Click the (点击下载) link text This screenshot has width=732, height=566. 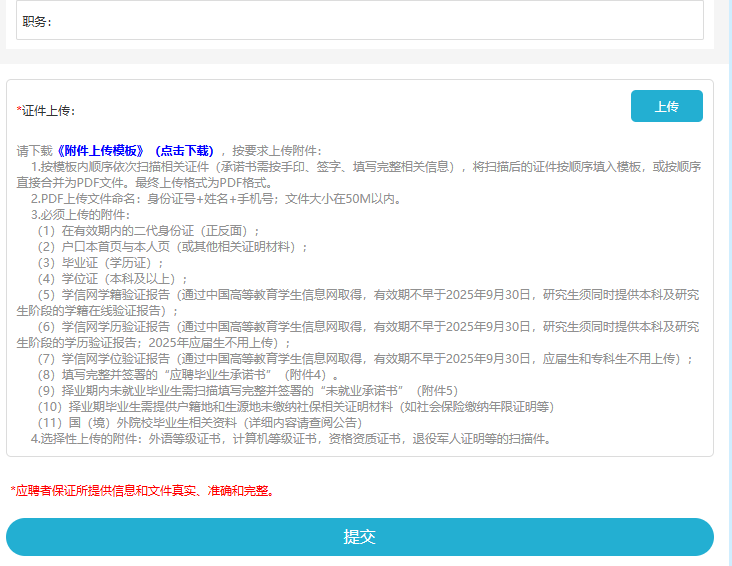[182, 150]
